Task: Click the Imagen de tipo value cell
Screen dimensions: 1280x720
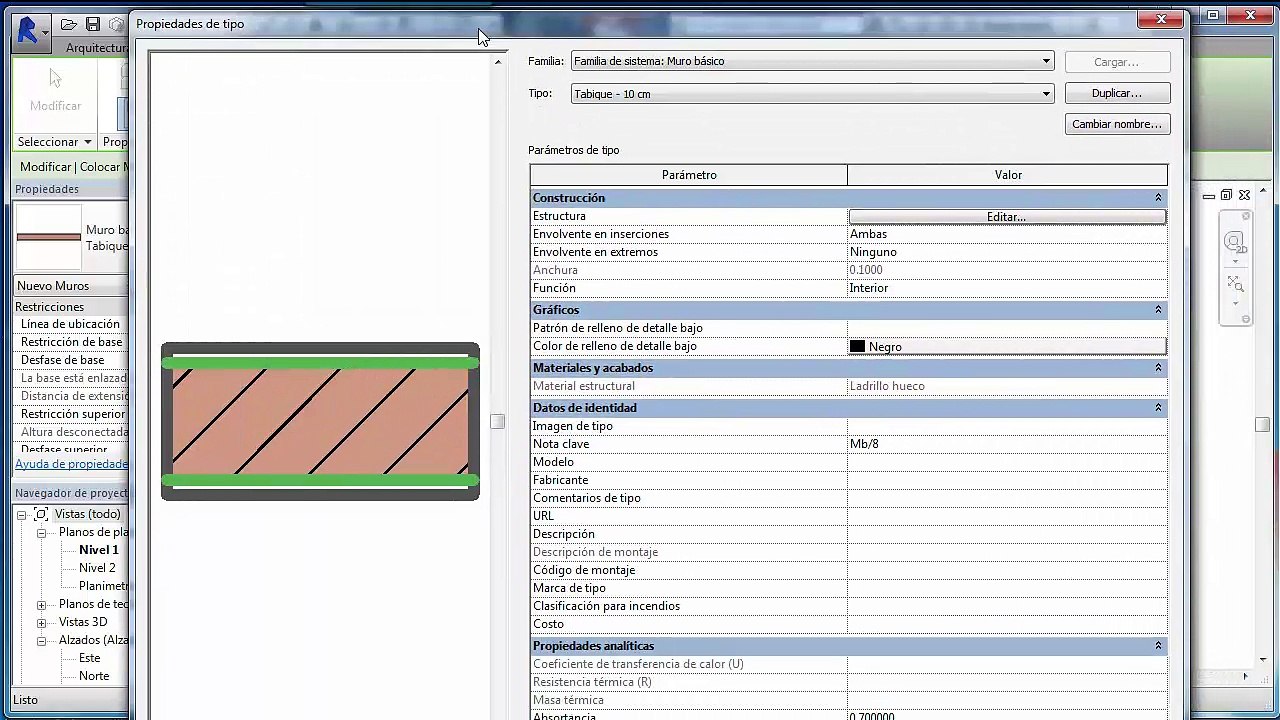Action: 1007,426
